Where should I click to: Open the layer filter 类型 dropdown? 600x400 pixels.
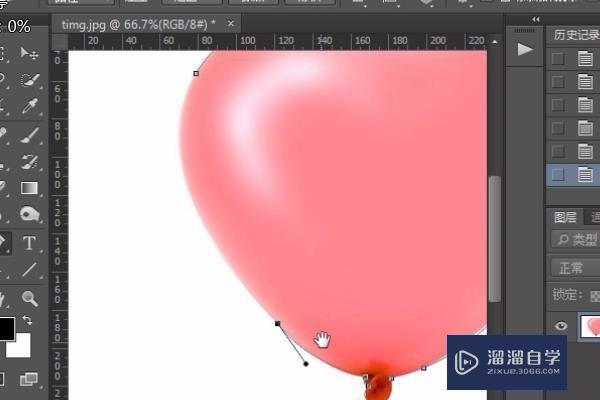576,240
